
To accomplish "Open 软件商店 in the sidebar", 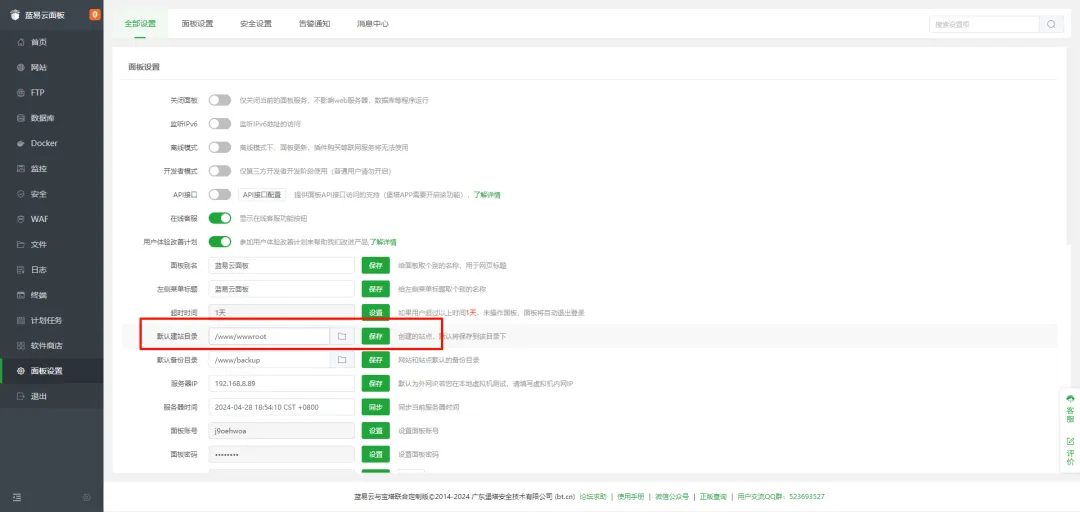I will (46, 345).
